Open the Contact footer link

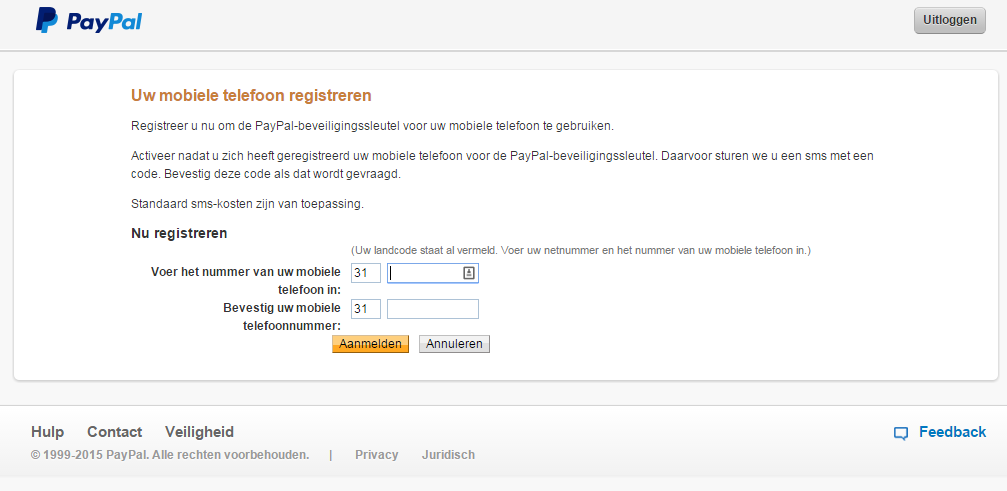click(x=115, y=432)
